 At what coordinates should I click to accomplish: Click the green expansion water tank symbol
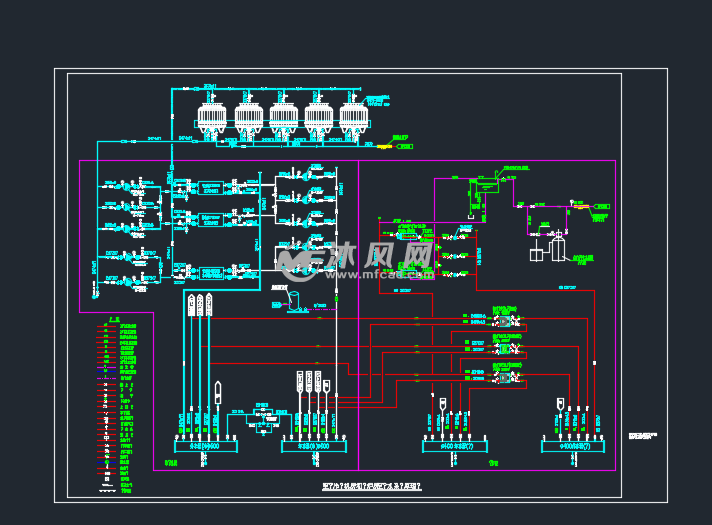coord(487,185)
